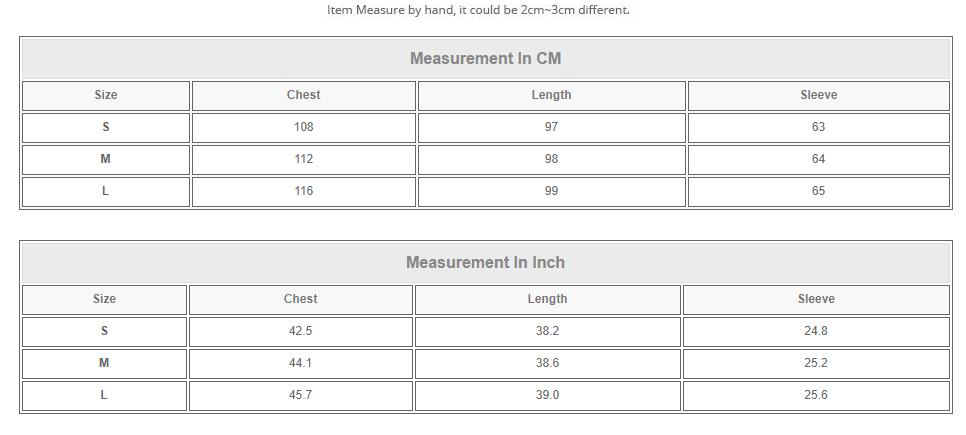
Task: Select the chest value 44.1
Action: coord(300,363)
